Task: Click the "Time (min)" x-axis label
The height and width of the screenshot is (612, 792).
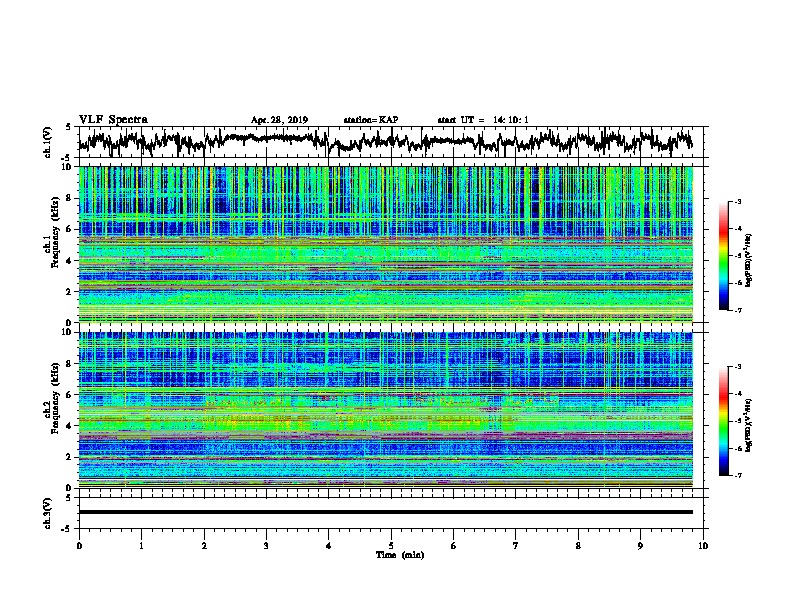Action: point(400,555)
